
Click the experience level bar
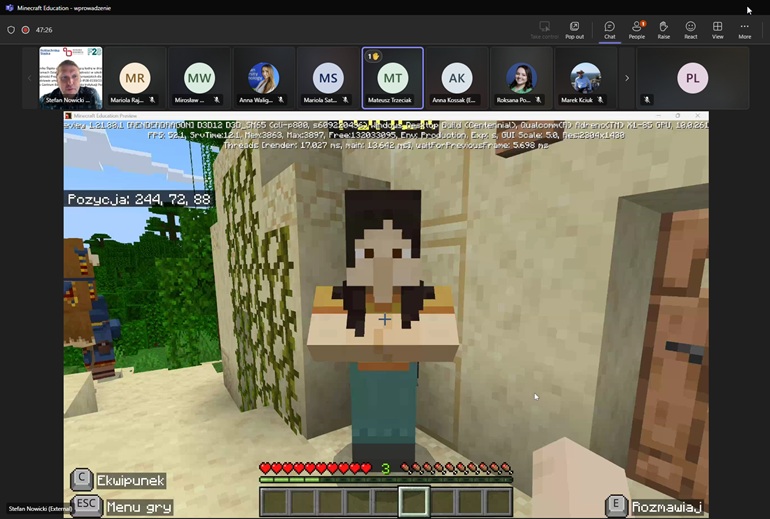pos(386,479)
